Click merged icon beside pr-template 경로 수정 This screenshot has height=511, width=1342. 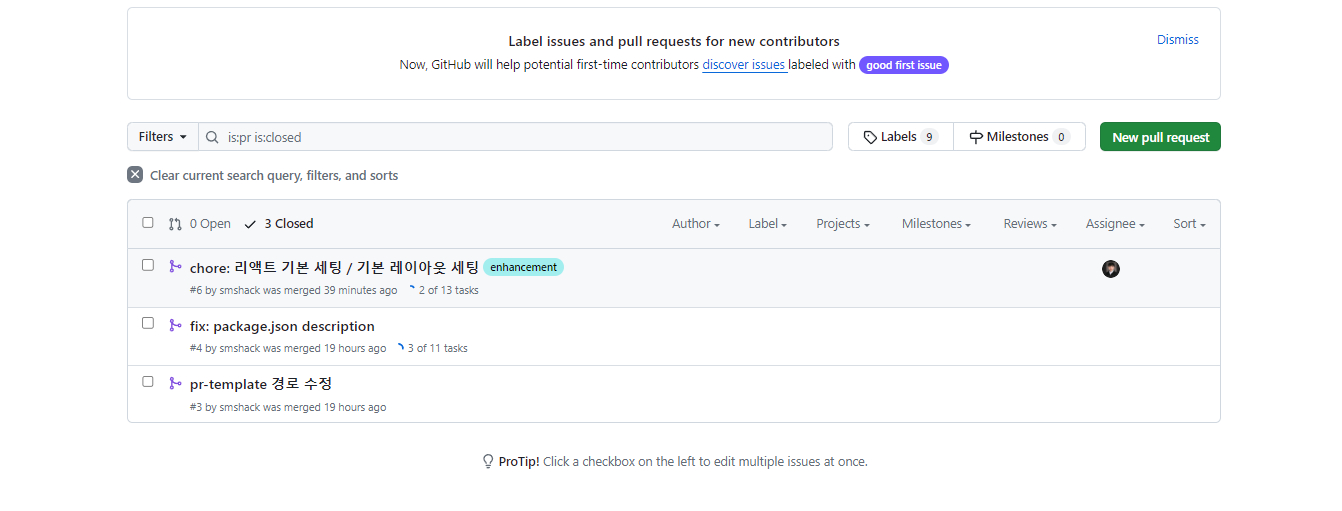(x=175, y=383)
